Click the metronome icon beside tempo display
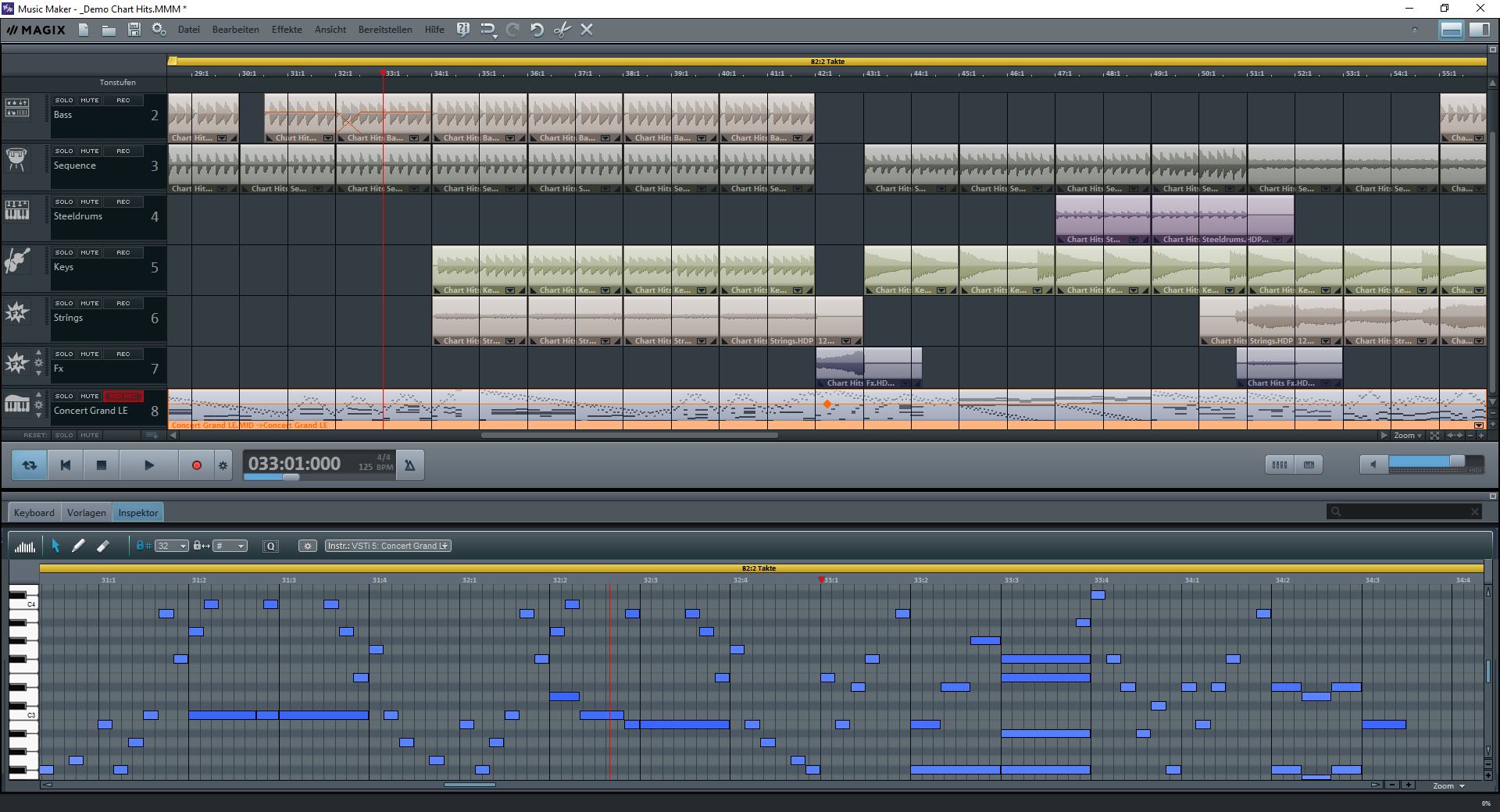 click(409, 465)
